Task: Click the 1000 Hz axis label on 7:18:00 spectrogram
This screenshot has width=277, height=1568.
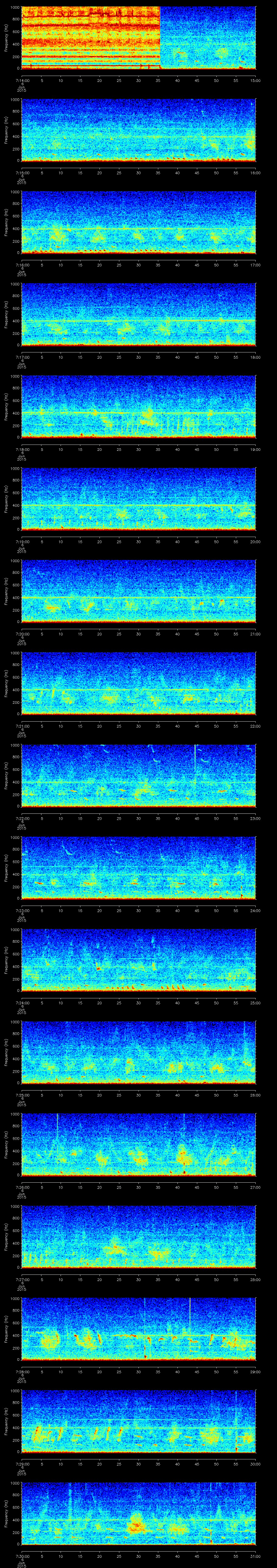Action: [x=15, y=377]
